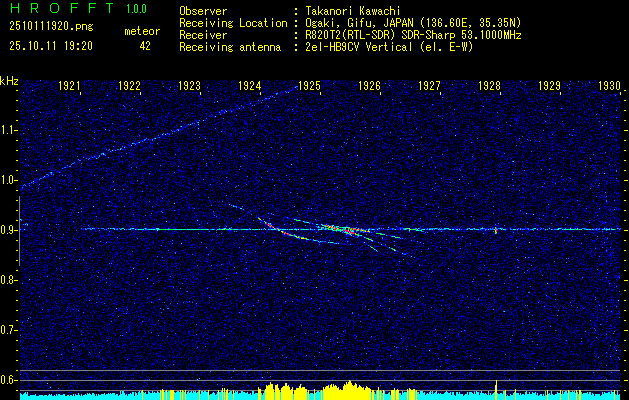Click the 1.0 kHz frequency label
This screenshot has height=400, width=629.
8,180
